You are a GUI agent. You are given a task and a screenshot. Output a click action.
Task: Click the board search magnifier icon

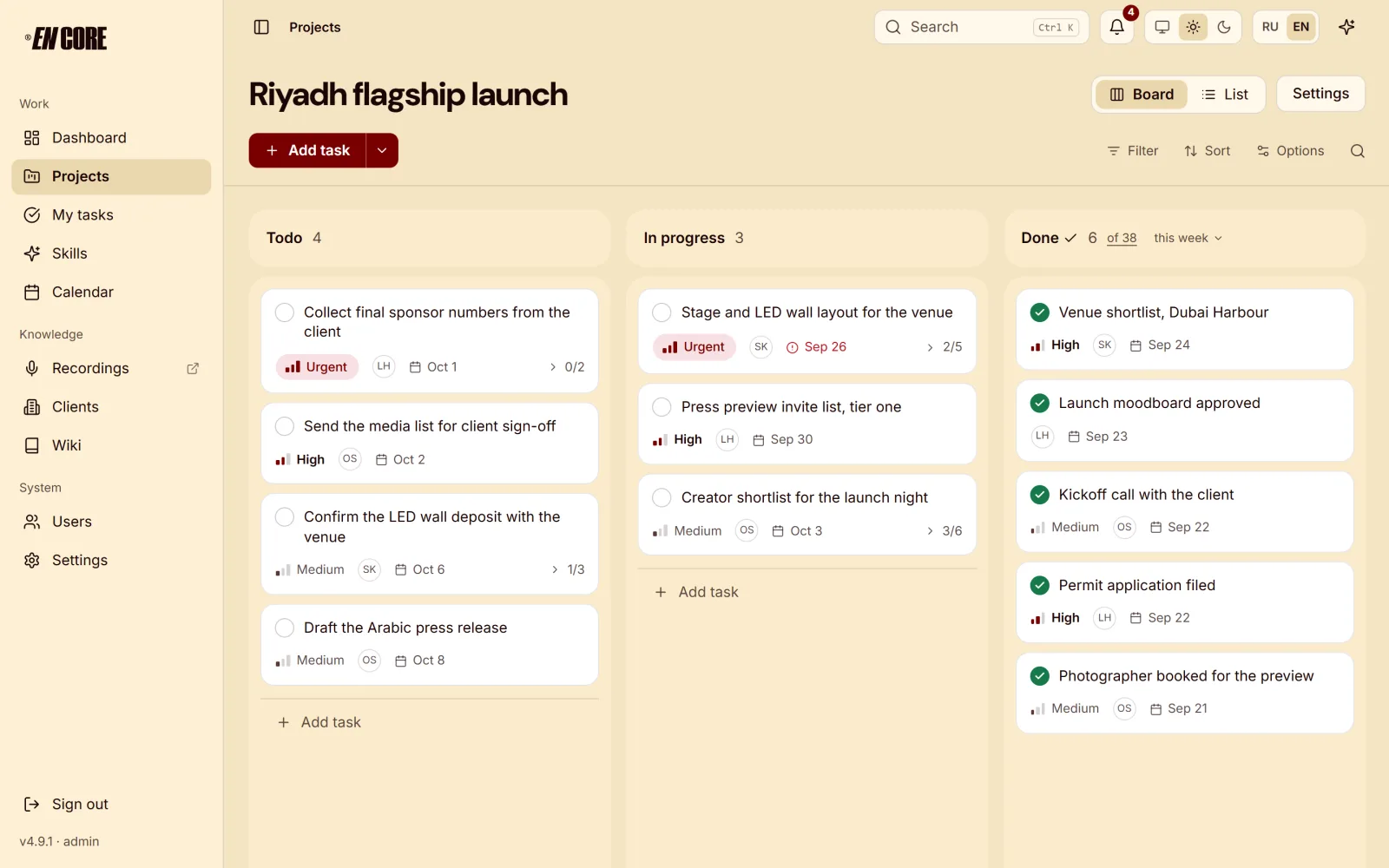click(x=1358, y=151)
